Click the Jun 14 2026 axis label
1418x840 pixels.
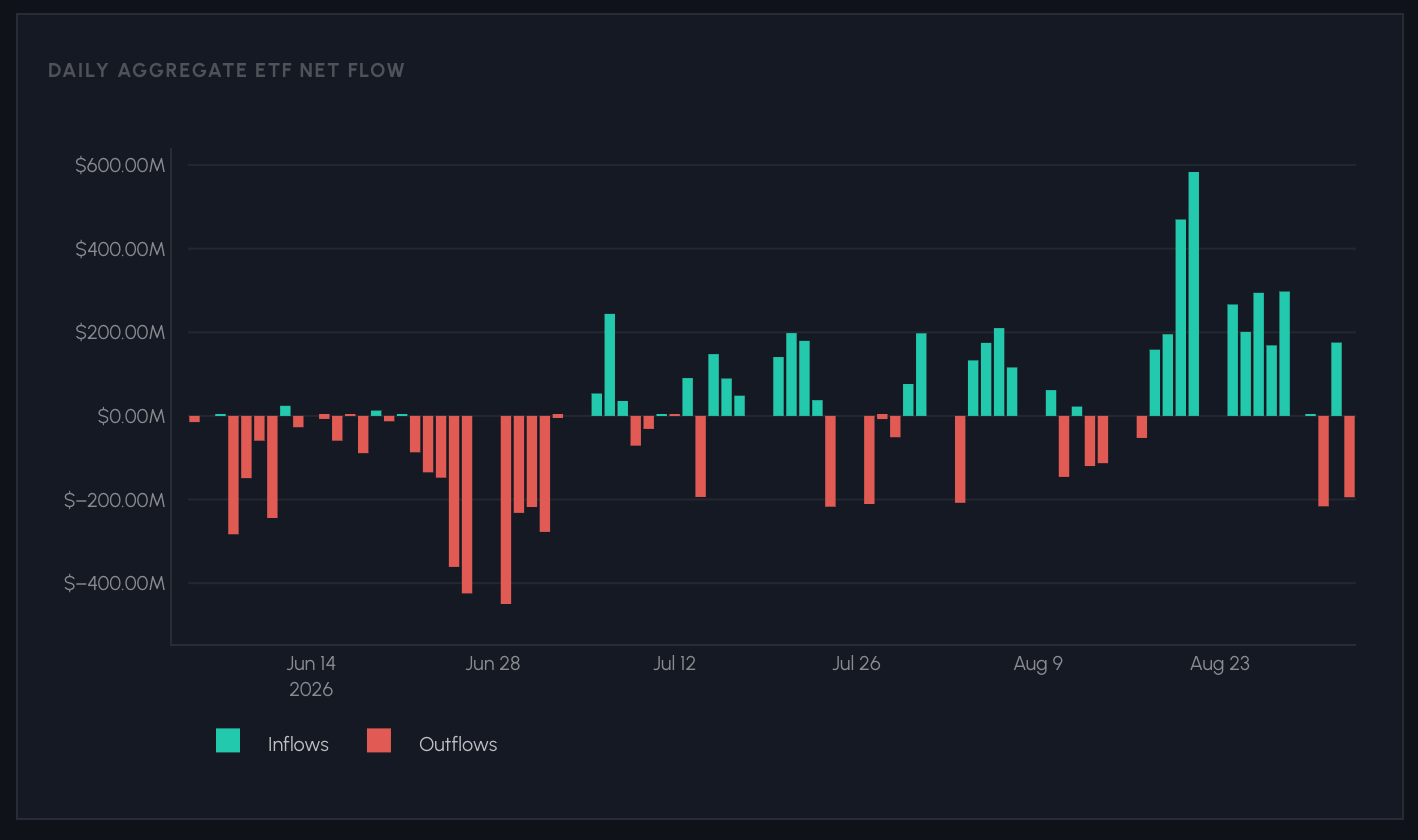click(x=311, y=676)
